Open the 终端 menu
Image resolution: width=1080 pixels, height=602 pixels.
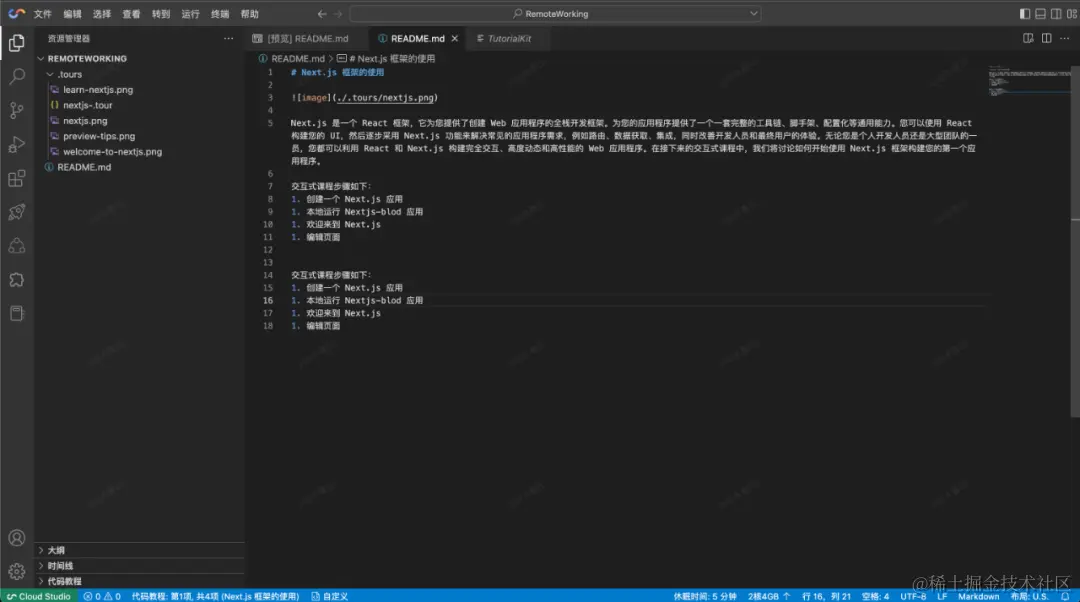(220, 14)
